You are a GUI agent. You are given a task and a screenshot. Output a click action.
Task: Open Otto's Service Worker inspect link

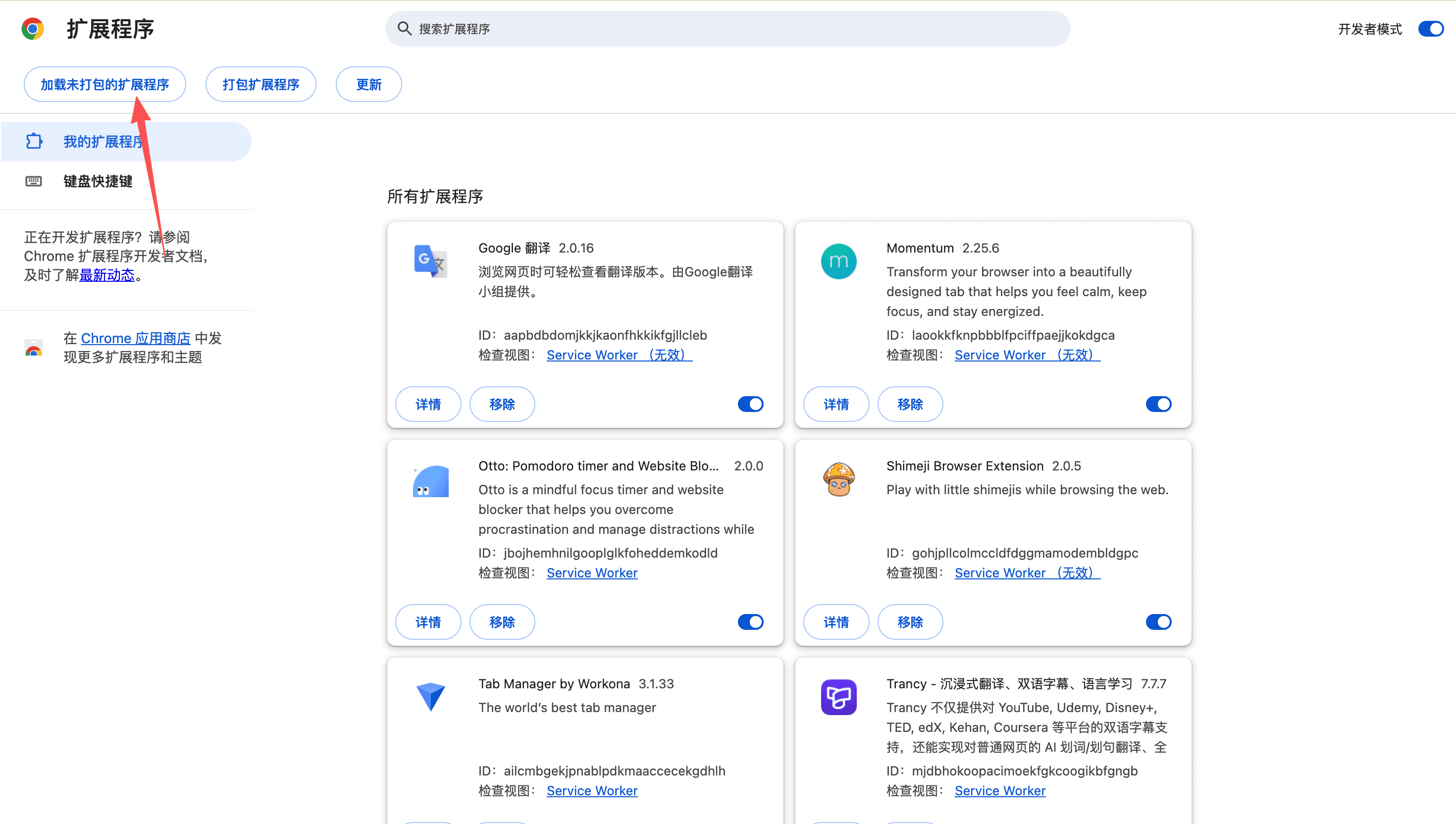tap(591, 573)
